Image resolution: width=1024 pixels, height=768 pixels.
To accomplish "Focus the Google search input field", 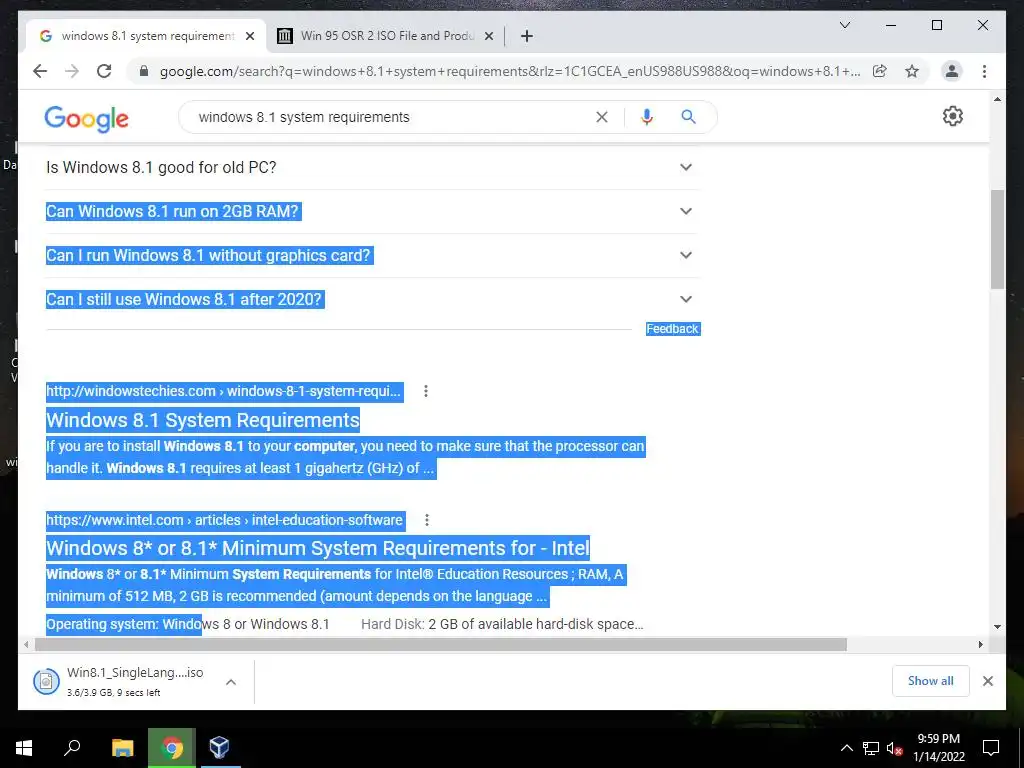I will click(x=392, y=117).
